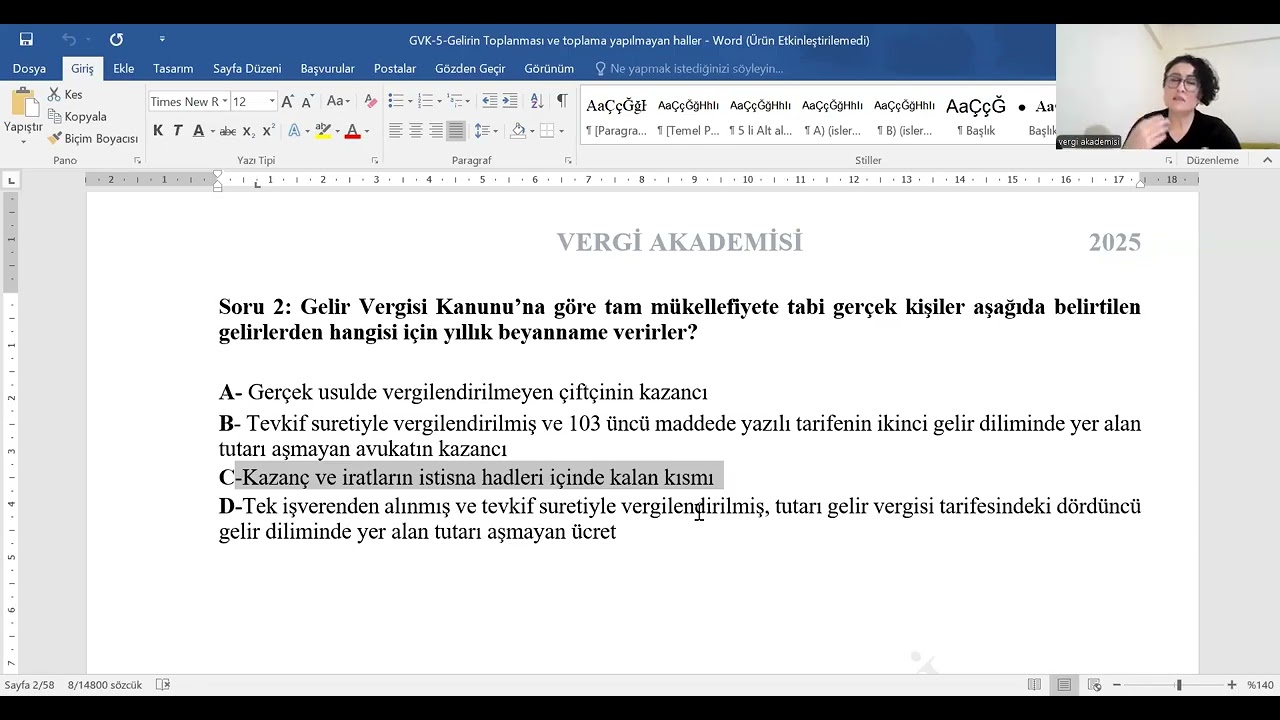1280x720 pixels.
Task: Switch to the Postalar tab
Action: click(x=395, y=69)
